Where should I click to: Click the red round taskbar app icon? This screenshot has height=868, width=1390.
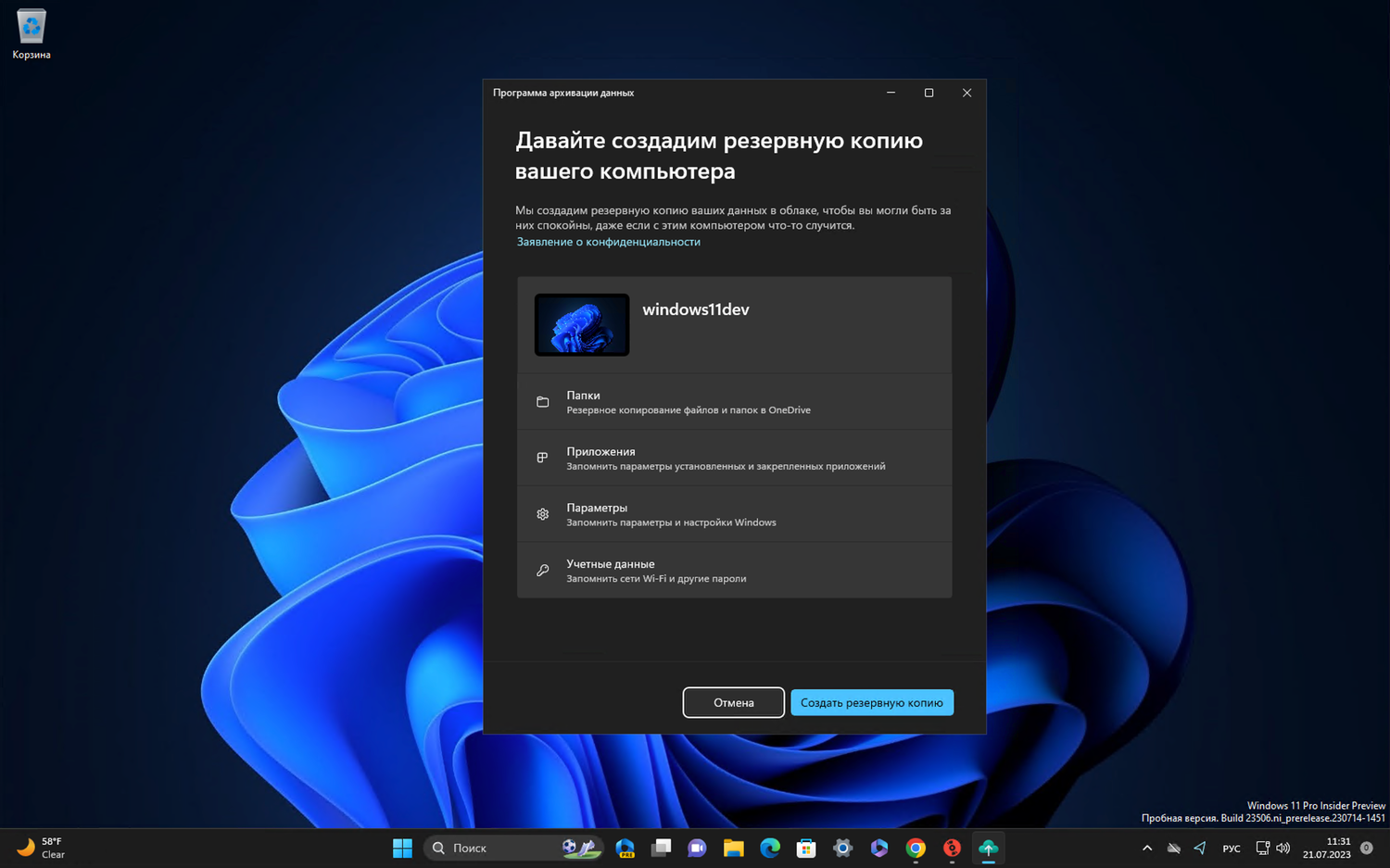point(952,848)
